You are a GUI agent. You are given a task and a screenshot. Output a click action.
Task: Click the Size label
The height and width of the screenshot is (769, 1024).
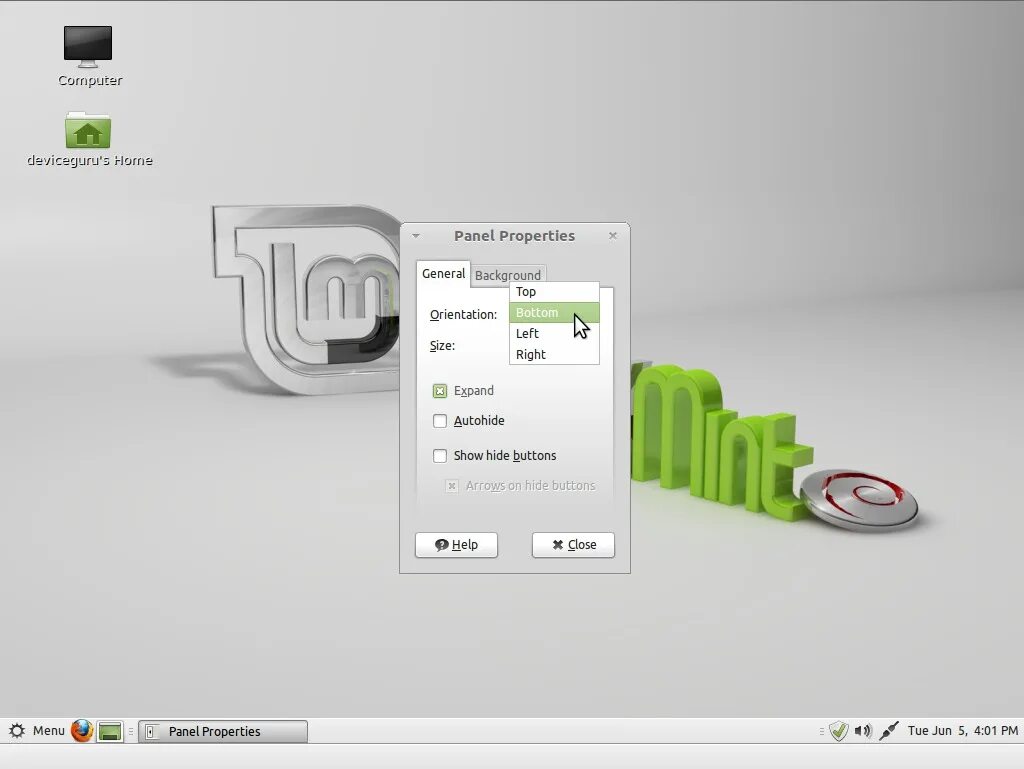(x=442, y=345)
